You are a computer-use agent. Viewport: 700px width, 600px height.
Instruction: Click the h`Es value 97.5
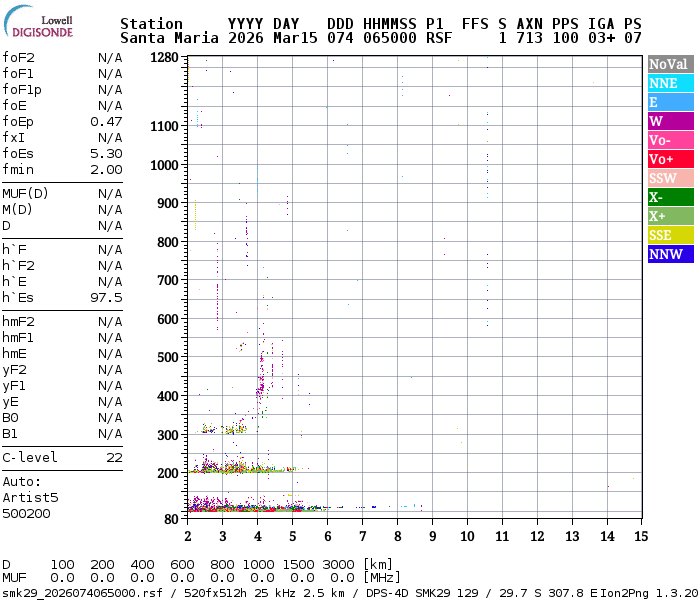click(106, 298)
